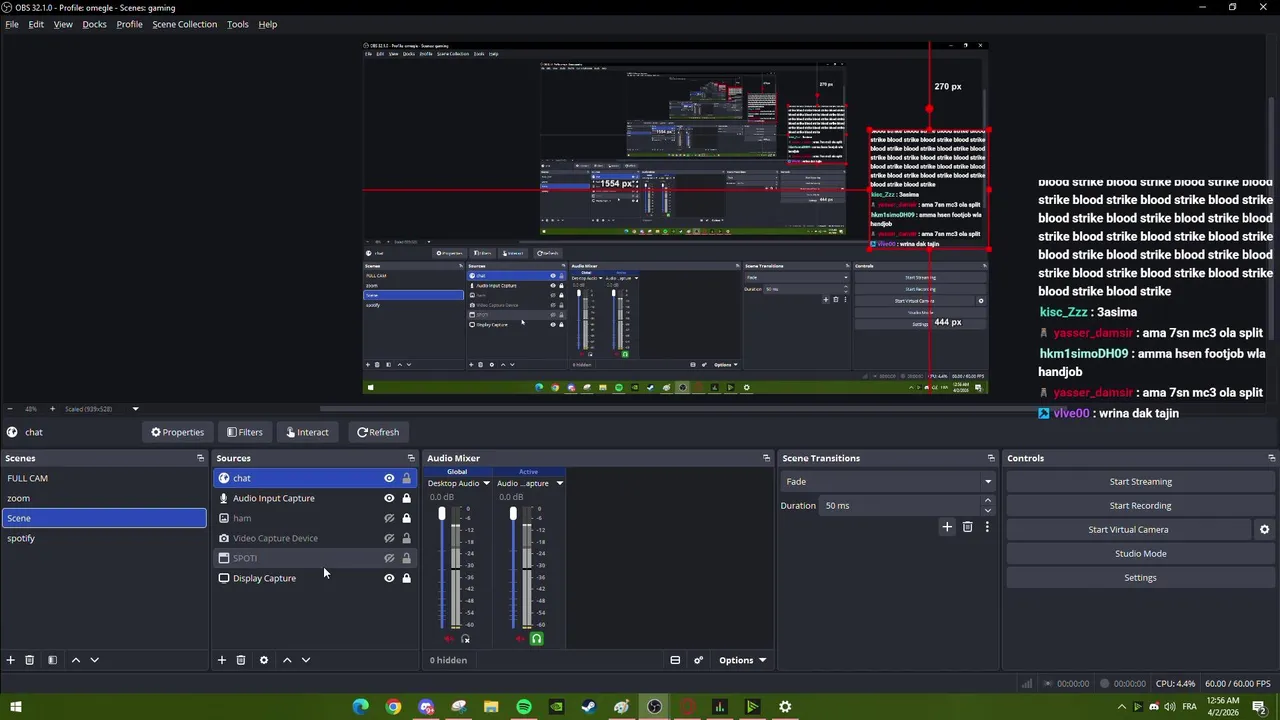Mute Desktop Audio speaker icon
This screenshot has height=720, width=1280.
[x=448, y=639]
